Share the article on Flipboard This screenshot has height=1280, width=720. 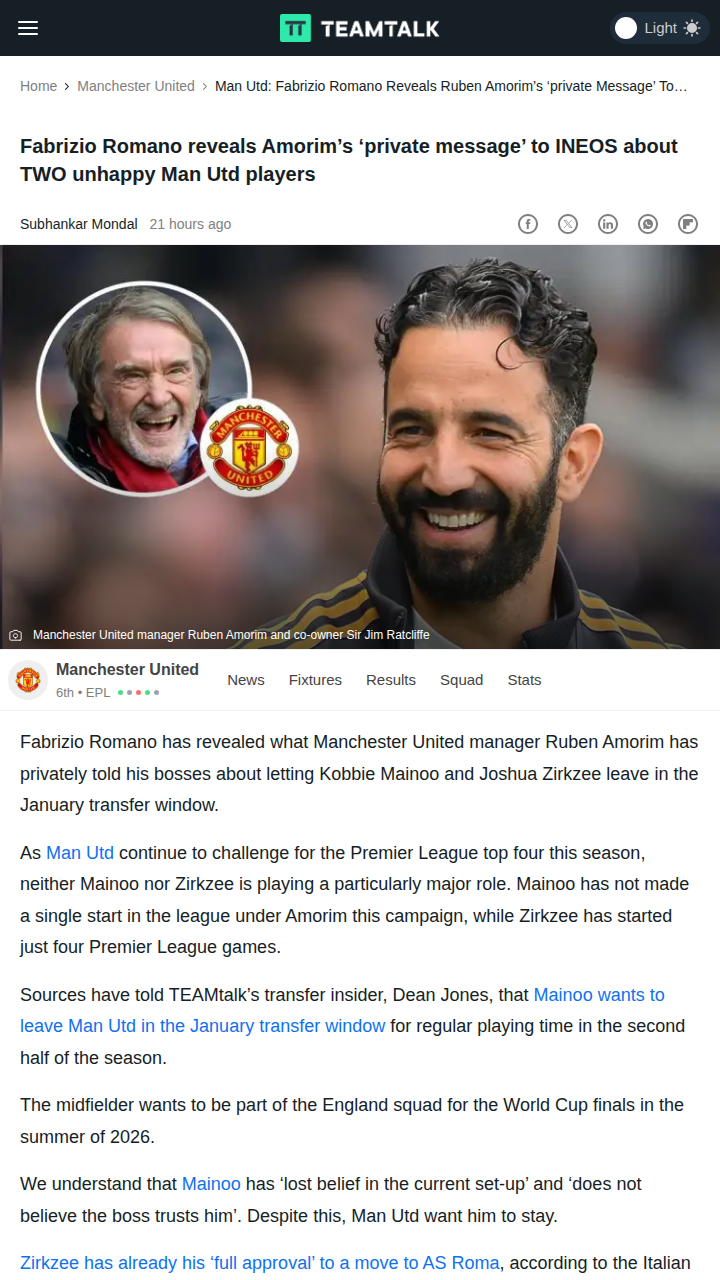[x=688, y=224]
